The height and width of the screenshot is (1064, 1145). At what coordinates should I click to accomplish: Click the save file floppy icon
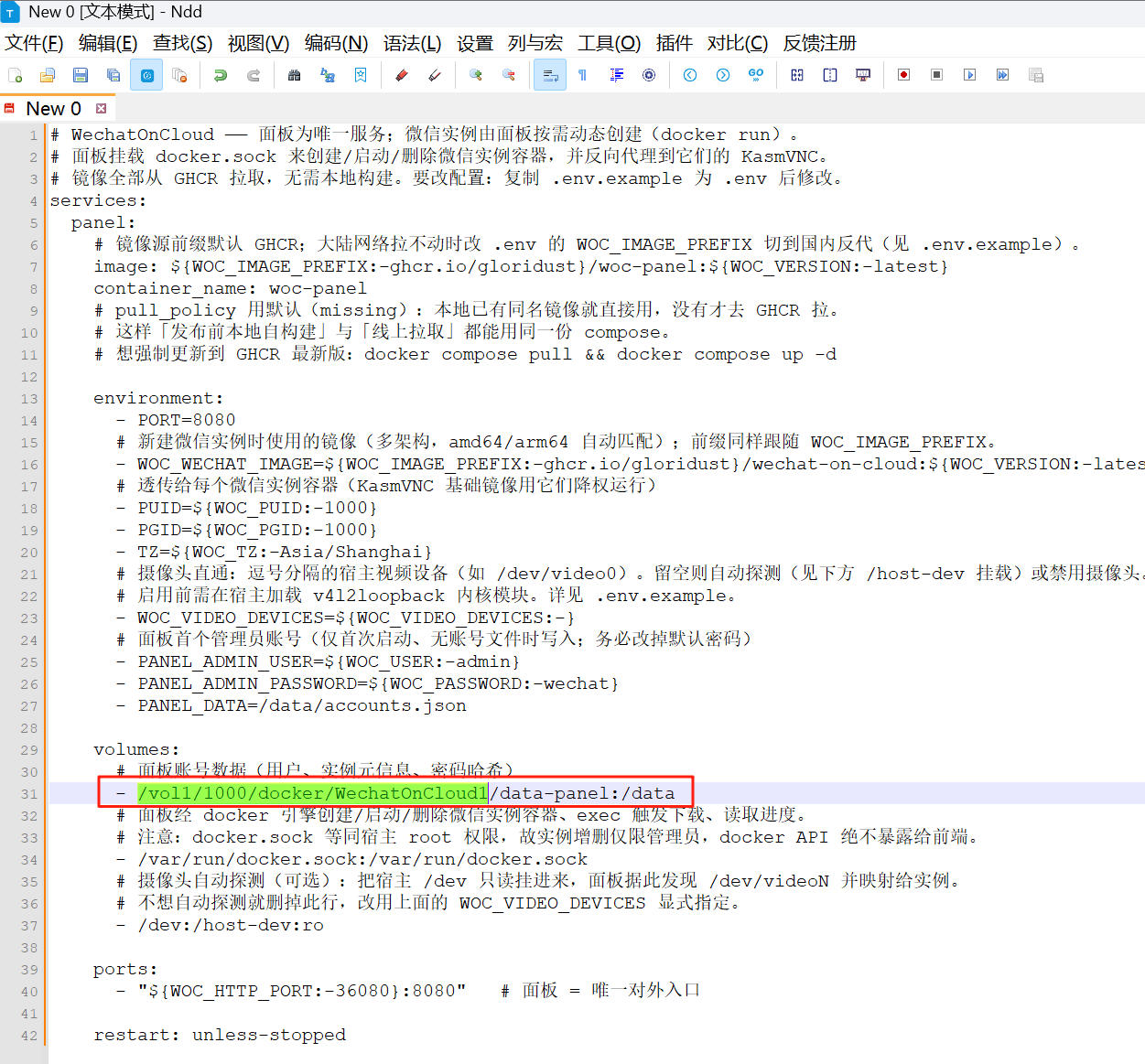[x=81, y=75]
